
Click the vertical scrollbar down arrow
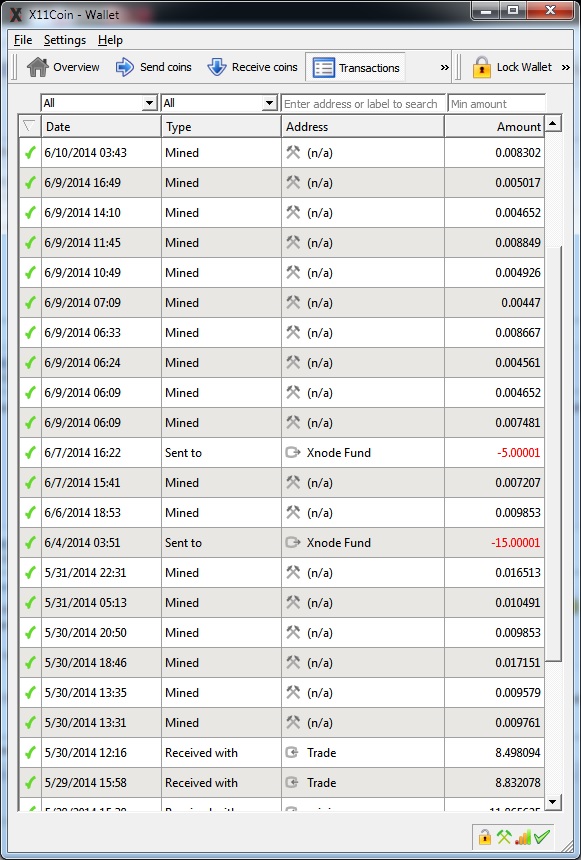click(553, 802)
